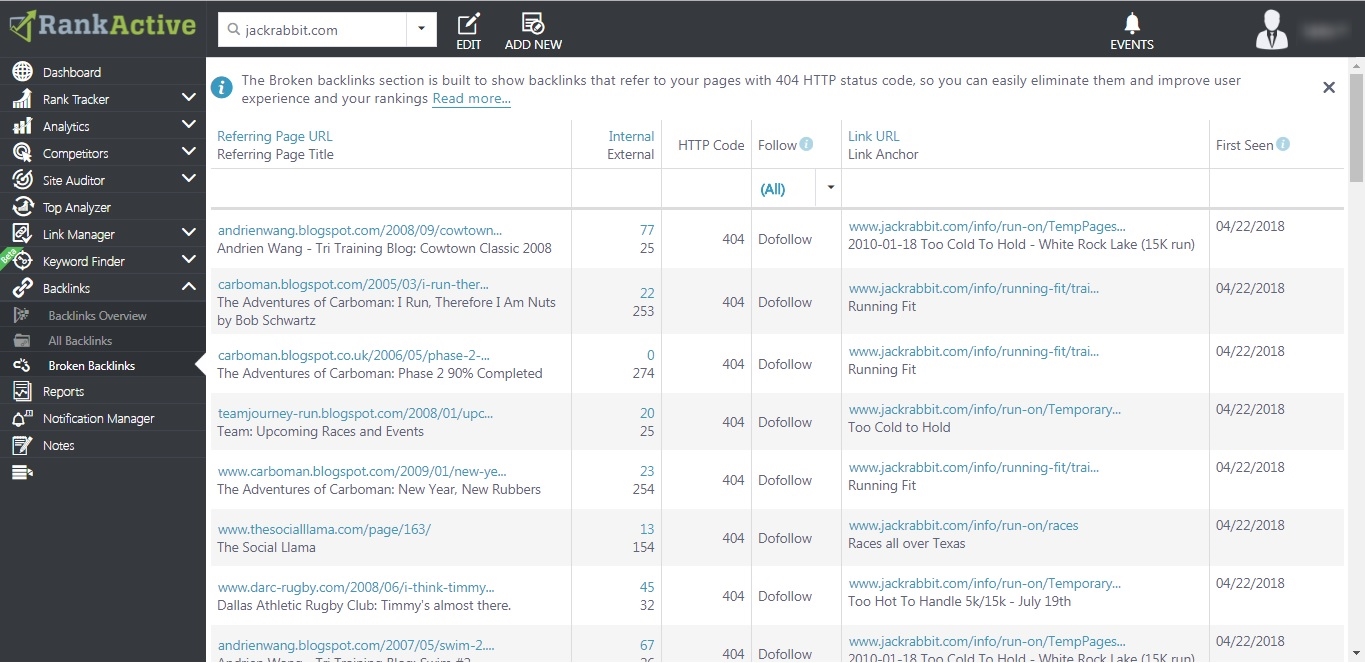Click the Follow column info icon
The image size is (1365, 663).
[x=806, y=144]
